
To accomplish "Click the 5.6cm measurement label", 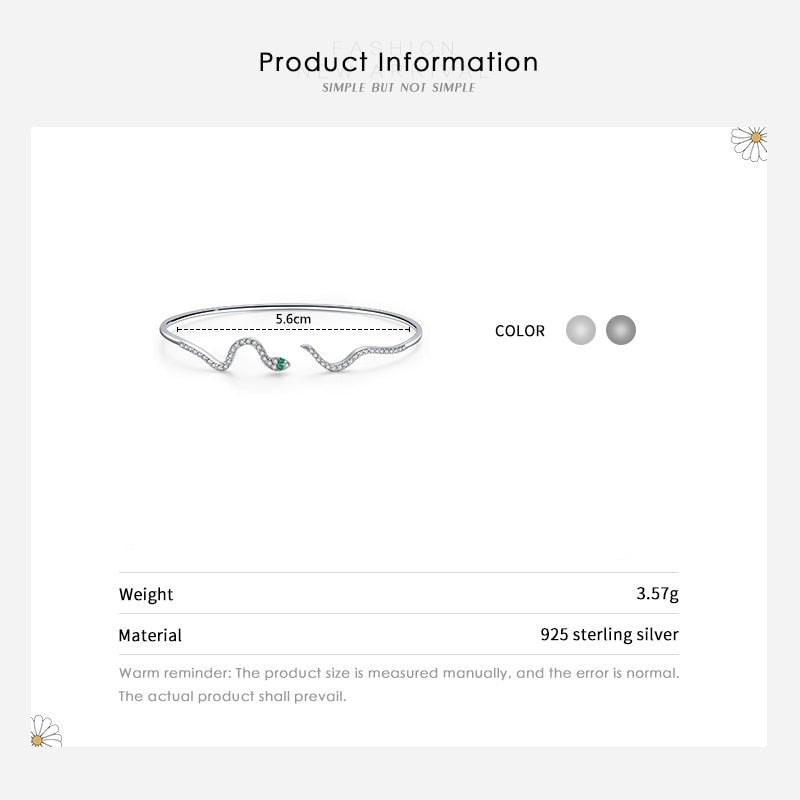I will [x=293, y=318].
